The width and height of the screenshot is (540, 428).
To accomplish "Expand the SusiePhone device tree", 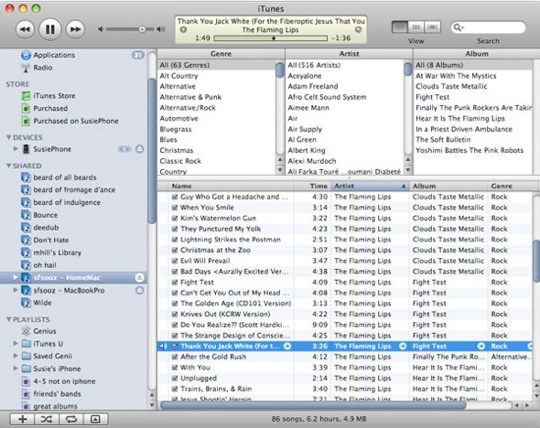I will [x=15, y=149].
